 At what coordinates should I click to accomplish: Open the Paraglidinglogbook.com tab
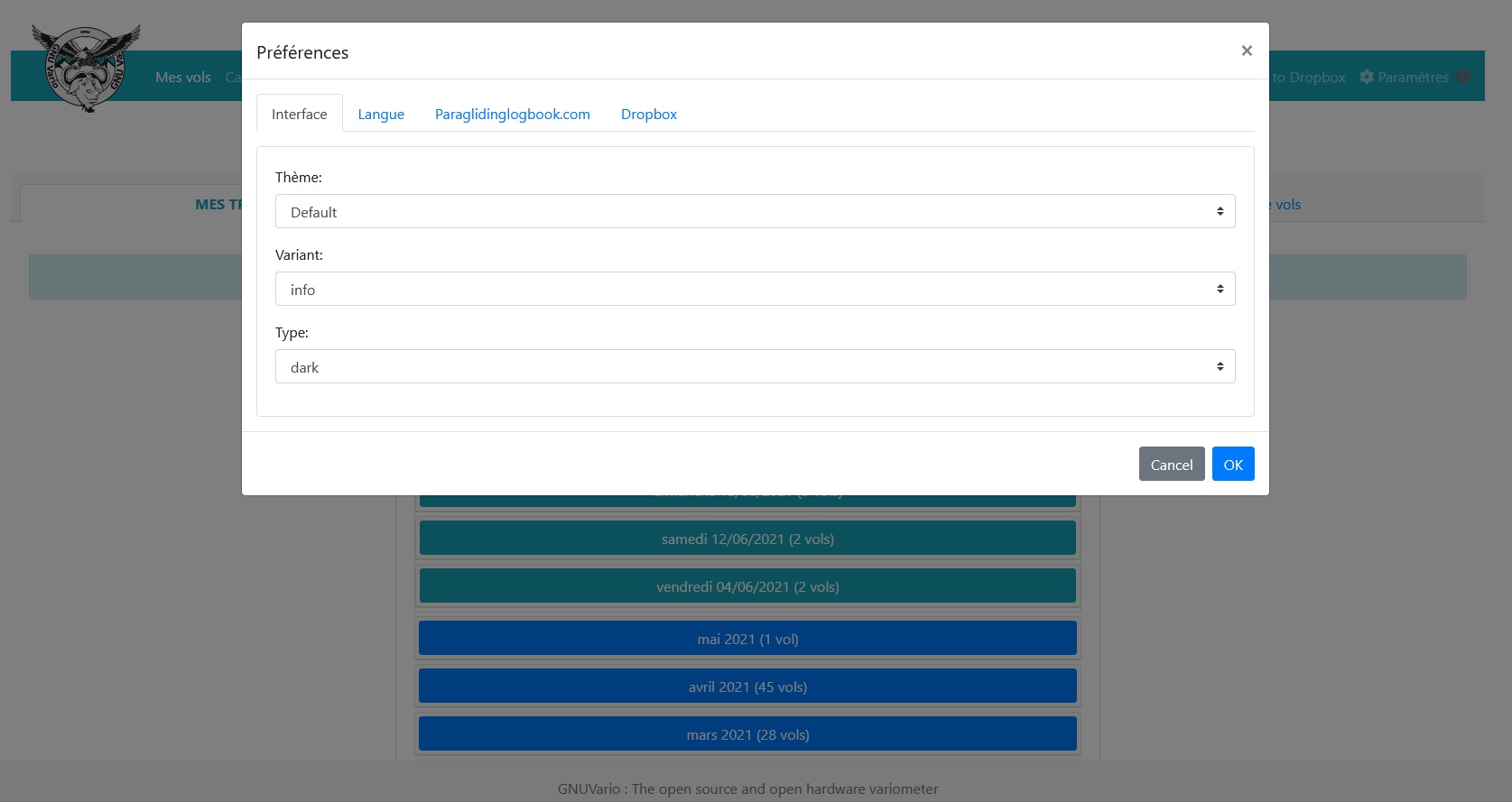(513, 114)
